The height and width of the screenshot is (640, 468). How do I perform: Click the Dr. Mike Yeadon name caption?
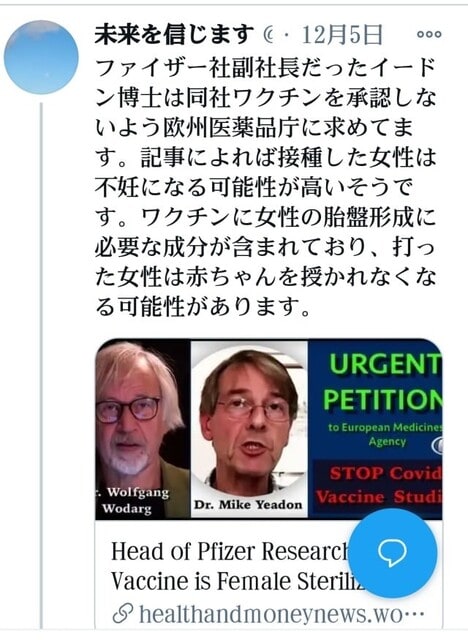(x=248, y=504)
